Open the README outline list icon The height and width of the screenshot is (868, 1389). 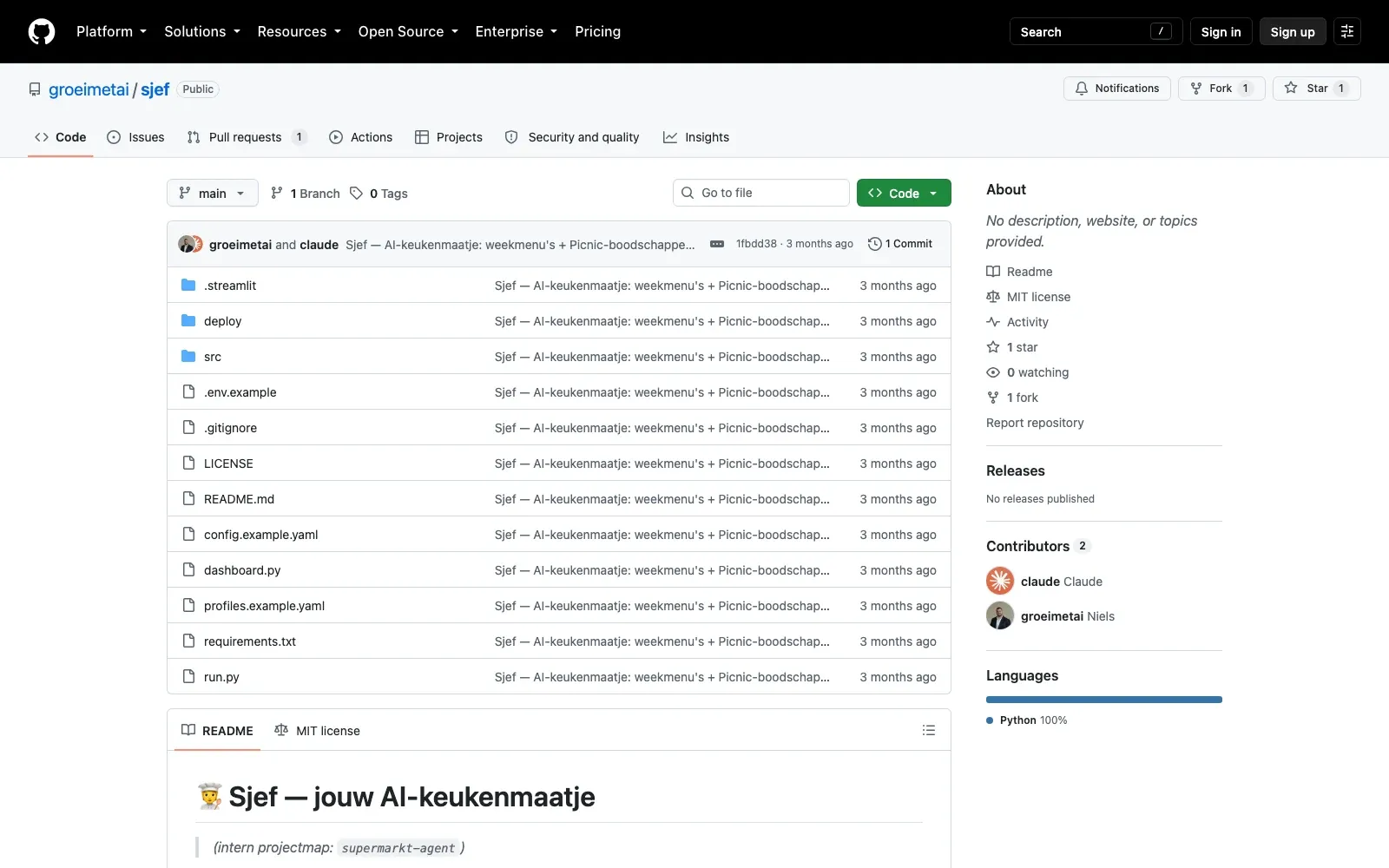coord(929,730)
